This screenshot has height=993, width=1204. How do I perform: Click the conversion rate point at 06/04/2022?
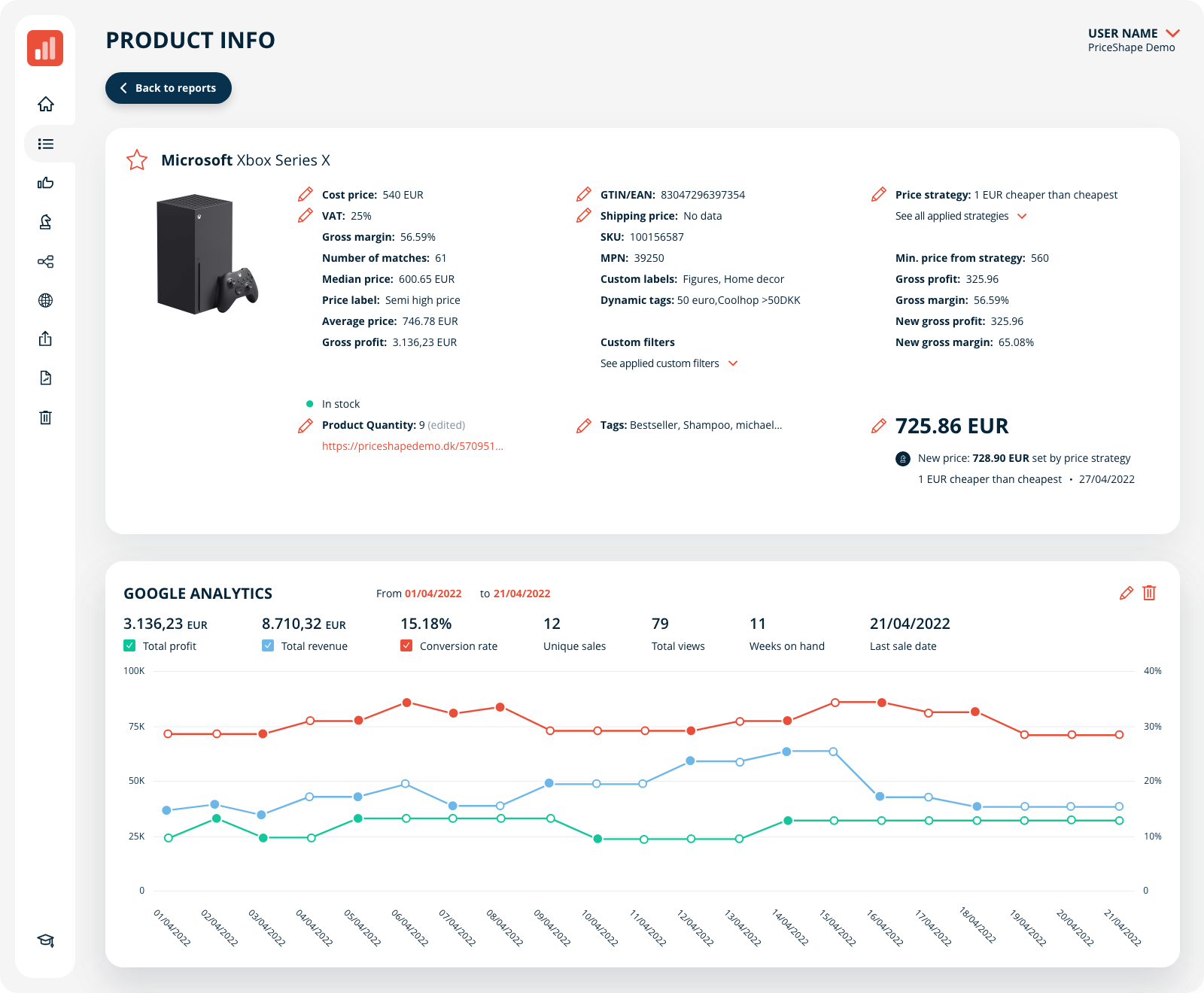[x=407, y=703]
